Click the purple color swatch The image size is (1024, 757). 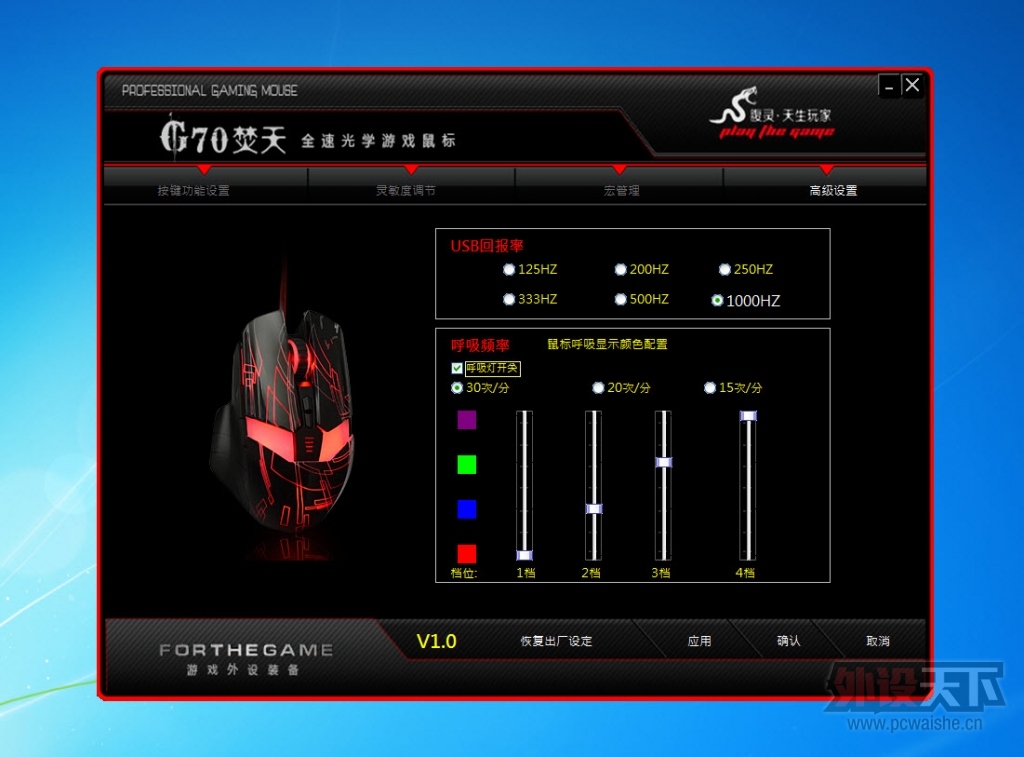(x=466, y=420)
